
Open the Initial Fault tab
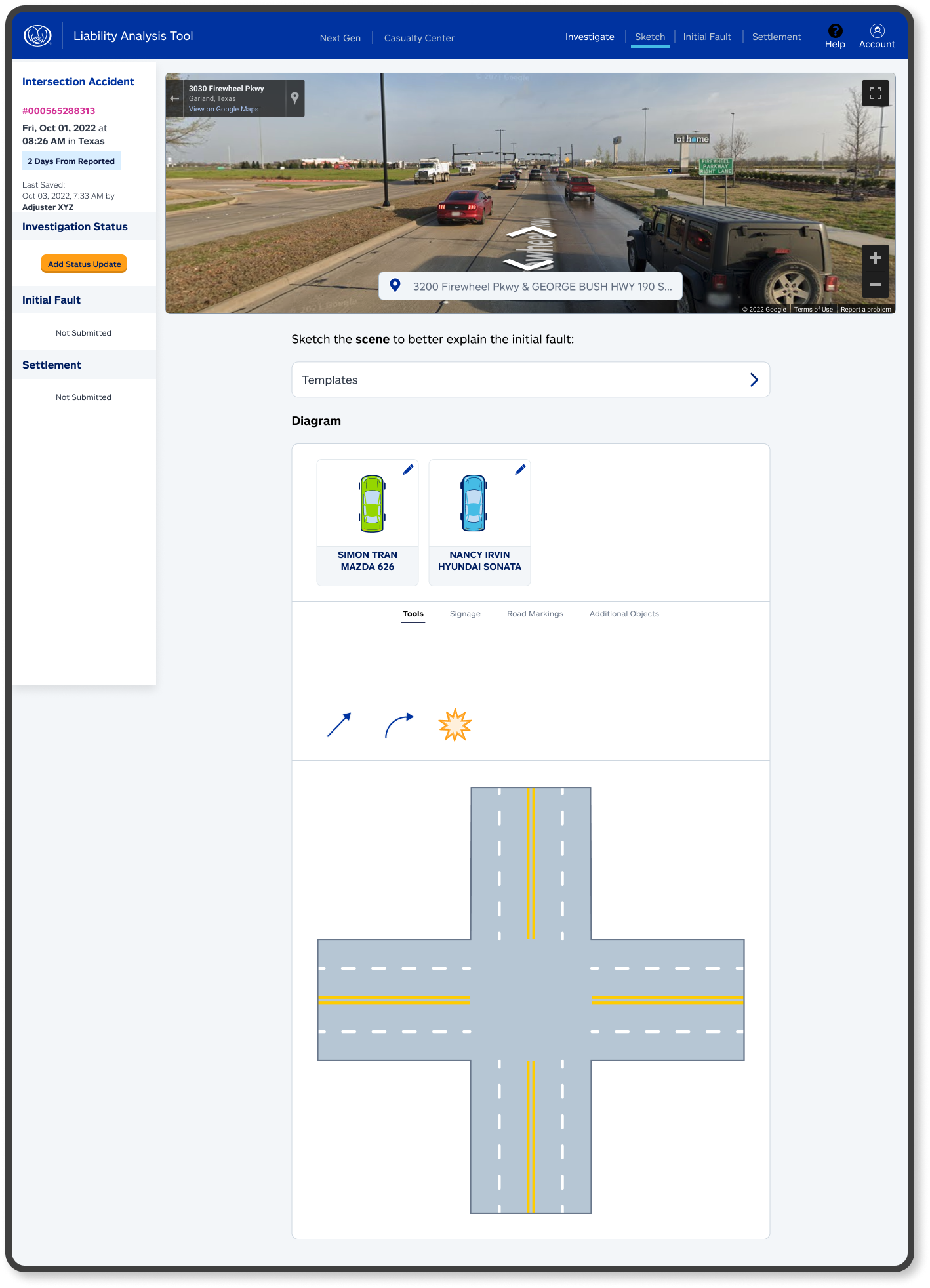(707, 37)
